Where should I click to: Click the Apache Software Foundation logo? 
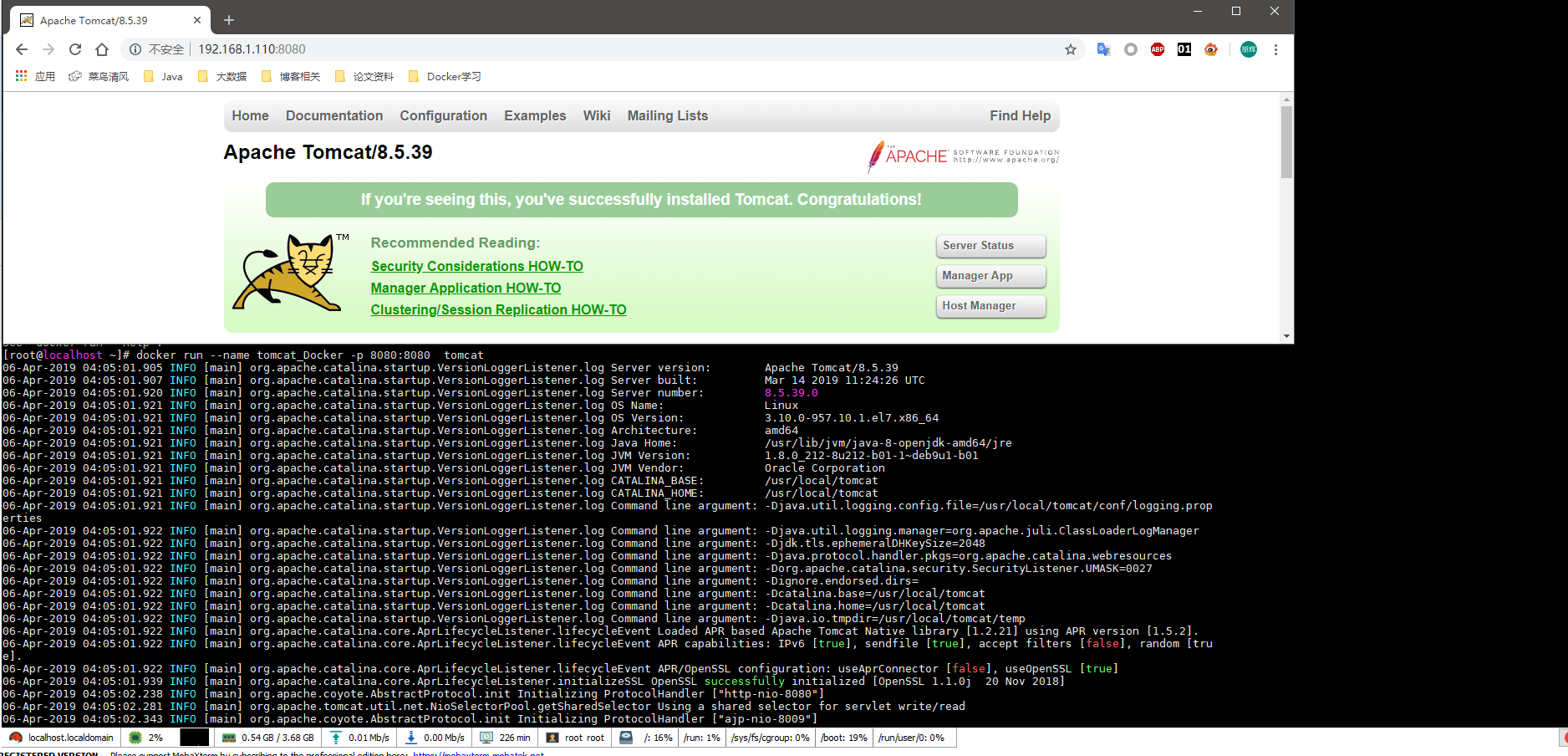(963, 156)
